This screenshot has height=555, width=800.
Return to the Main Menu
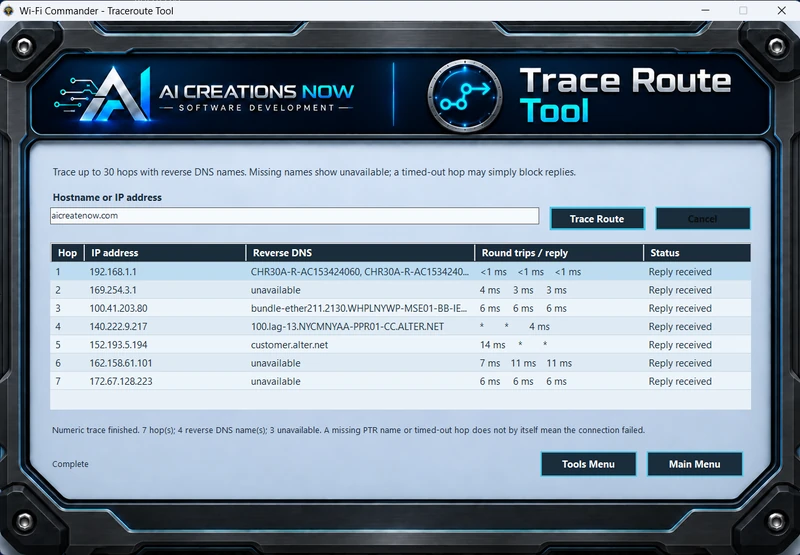pos(694,464)
